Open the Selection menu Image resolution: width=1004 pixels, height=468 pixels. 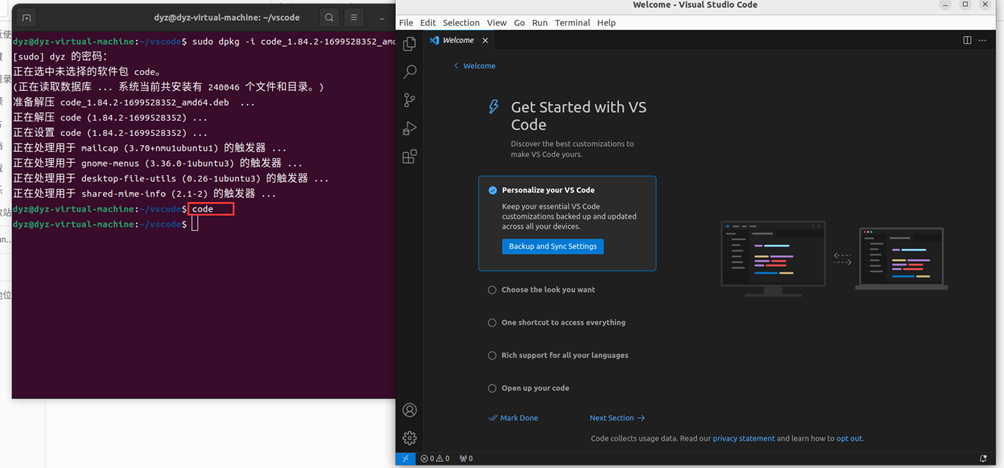click(x=461, y=22)
